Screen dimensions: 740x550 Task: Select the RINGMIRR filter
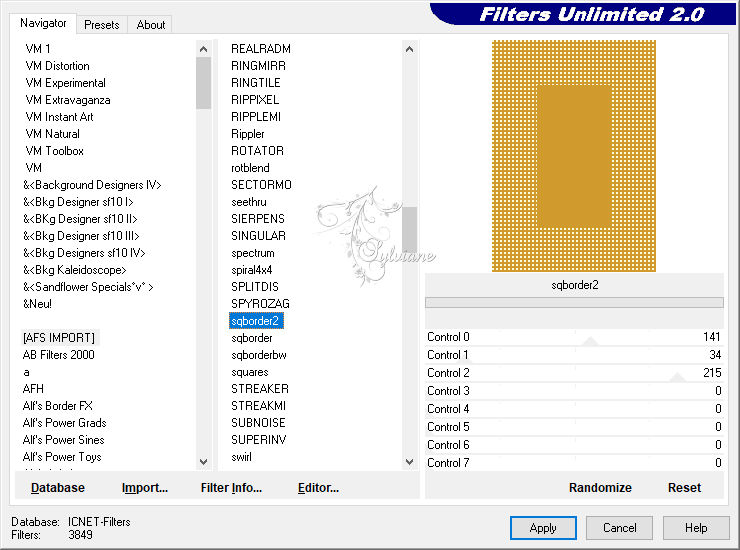pos(258,66)
